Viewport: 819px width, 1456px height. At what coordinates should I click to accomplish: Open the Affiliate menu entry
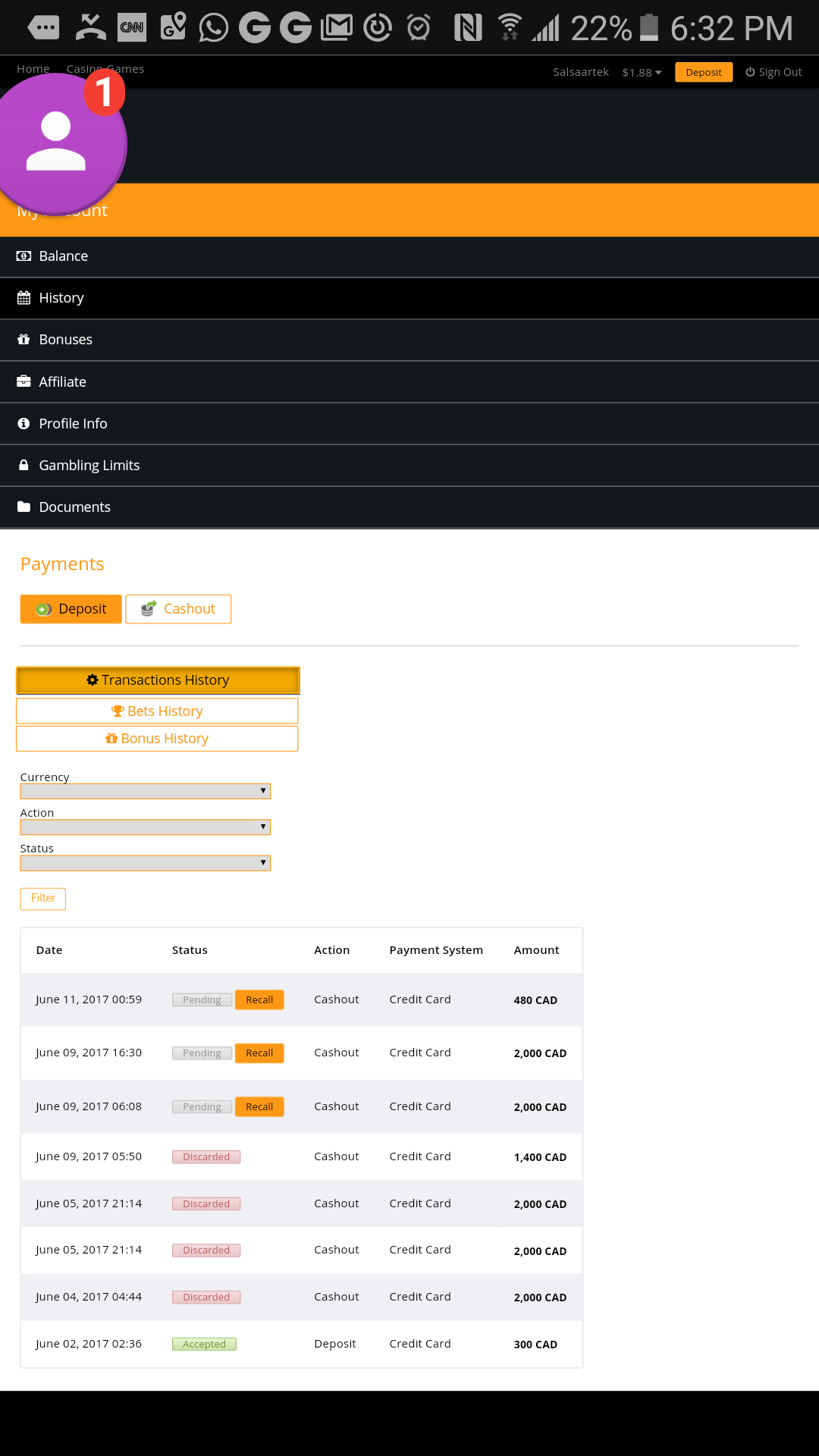409,381
